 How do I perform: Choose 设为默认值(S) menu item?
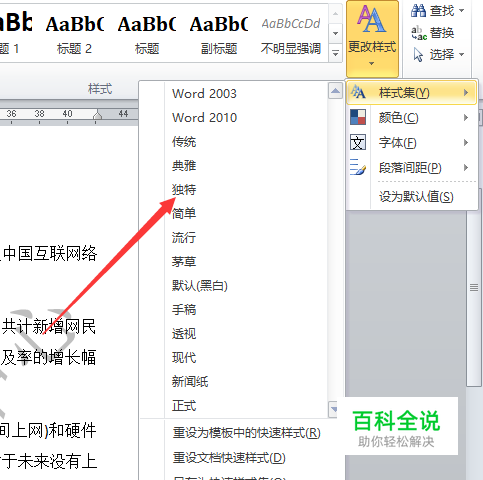pos(416,197)
